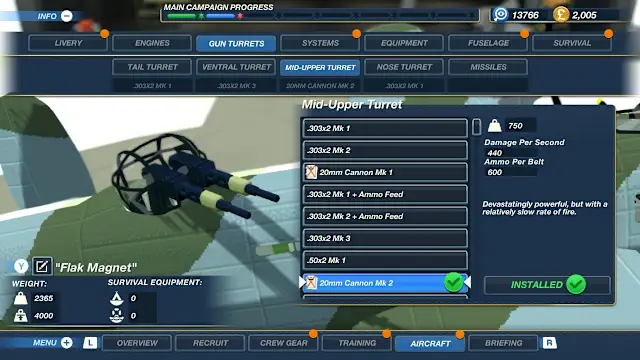Viewport: 640px width, 360px height.
Task: Go to BRIEFING section
Action: [503, 343]
